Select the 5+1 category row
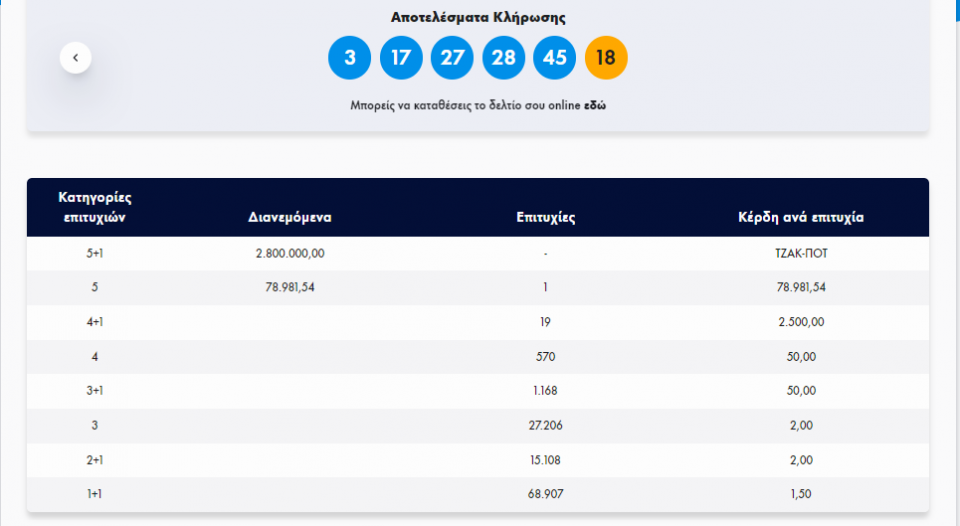Screen dimensions: 960x526 click(95, 253)
